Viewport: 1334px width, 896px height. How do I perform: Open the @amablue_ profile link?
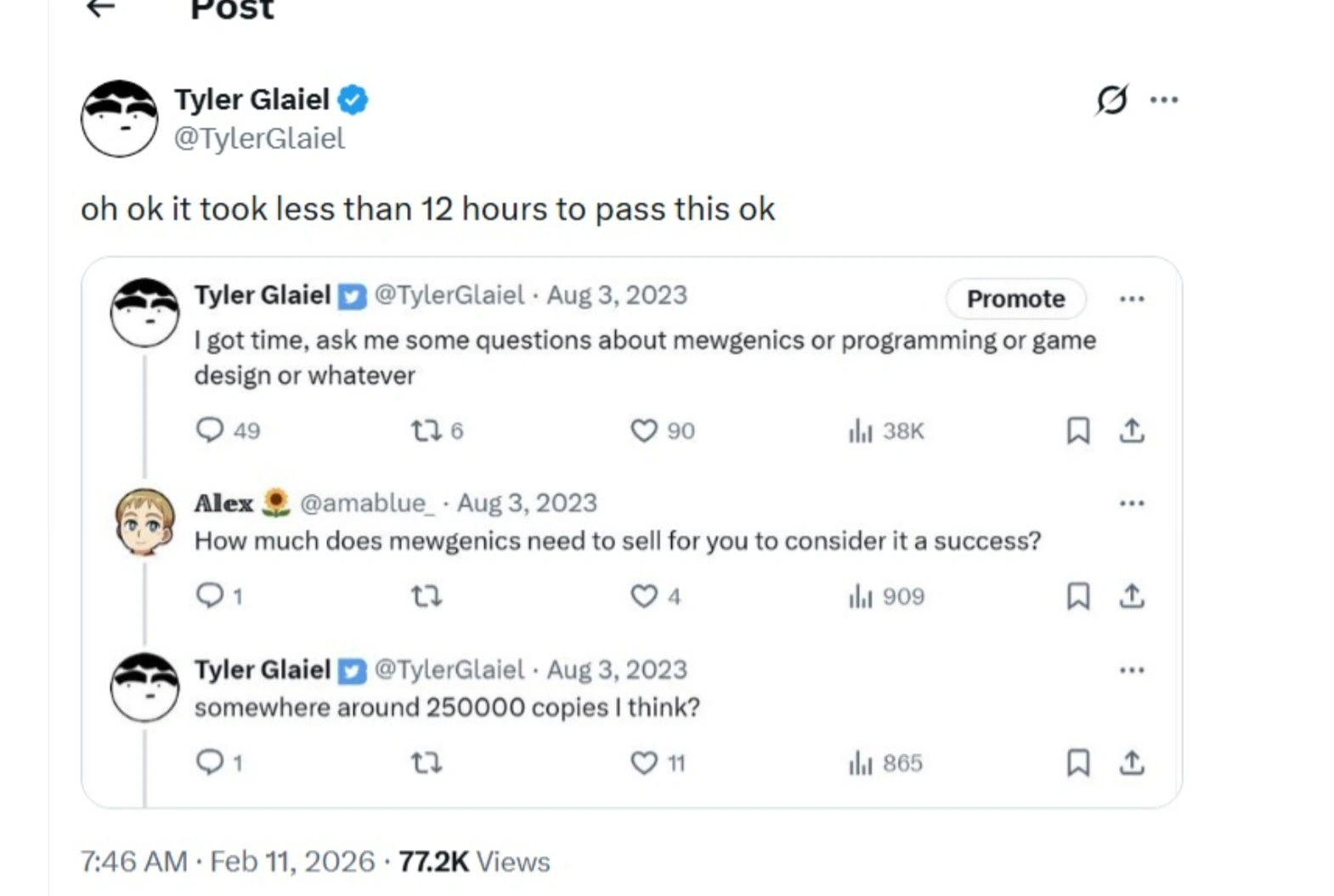(367, 504)
